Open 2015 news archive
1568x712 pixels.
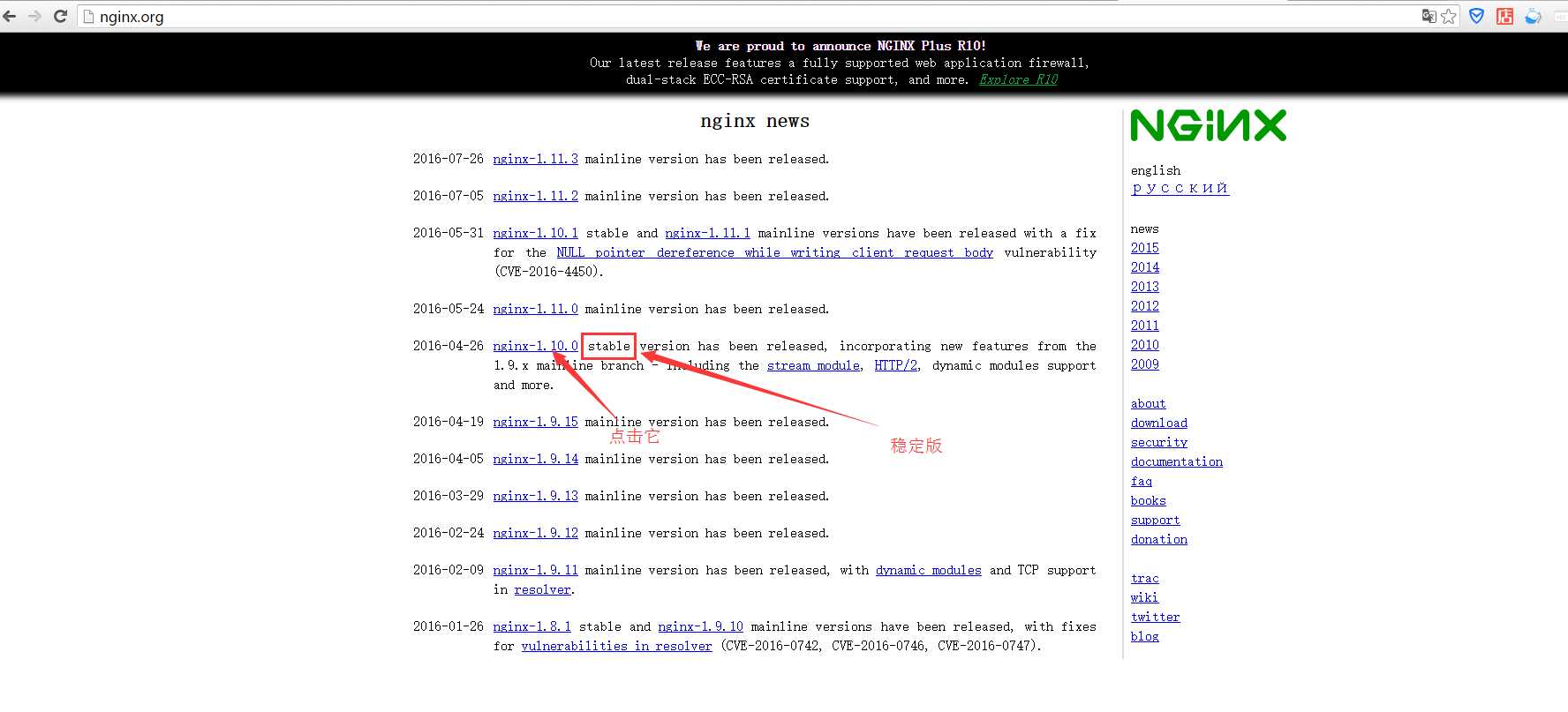point(1144,248)
